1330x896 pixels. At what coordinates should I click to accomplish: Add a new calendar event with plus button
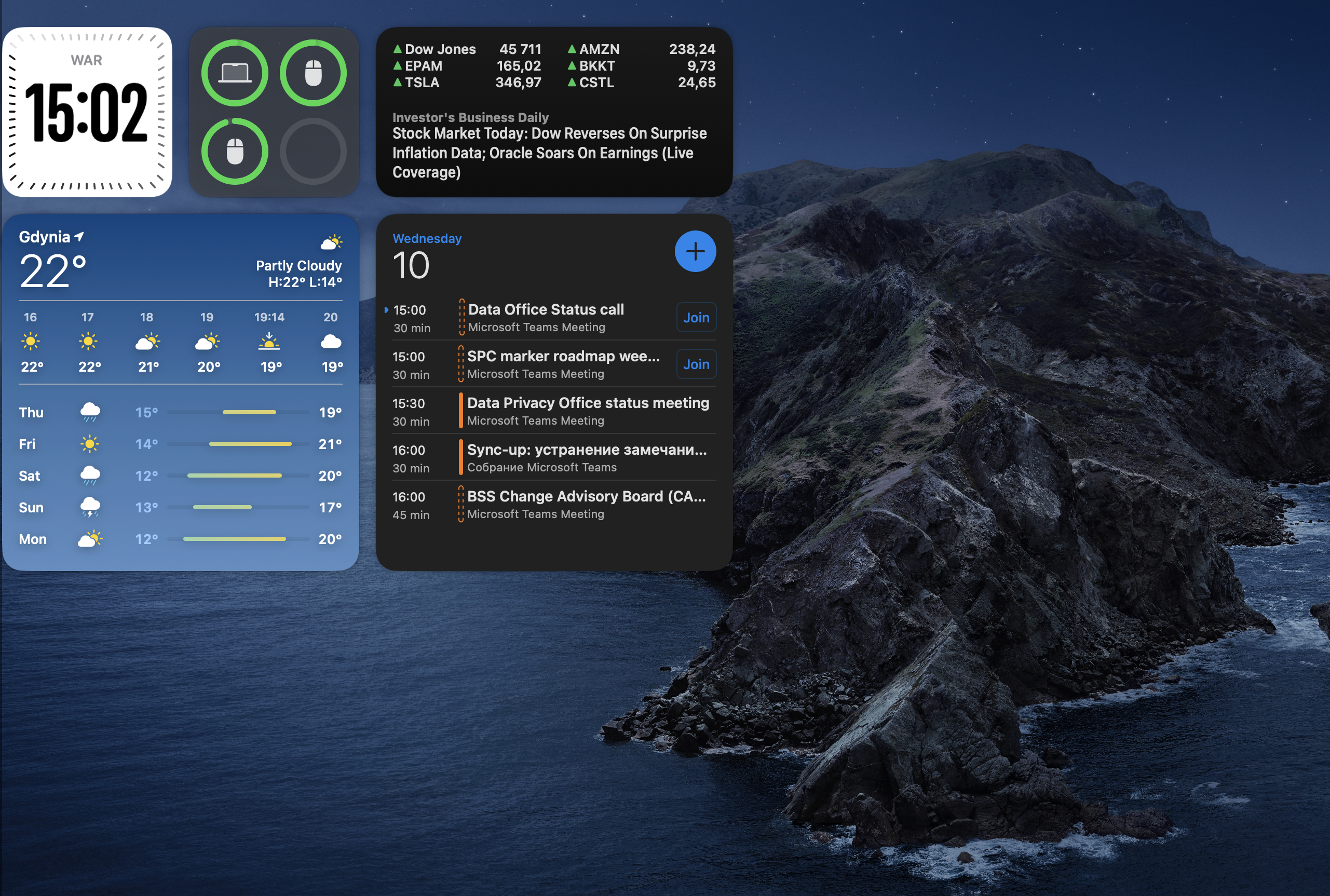pyautogui.click(x=695, y=251)
